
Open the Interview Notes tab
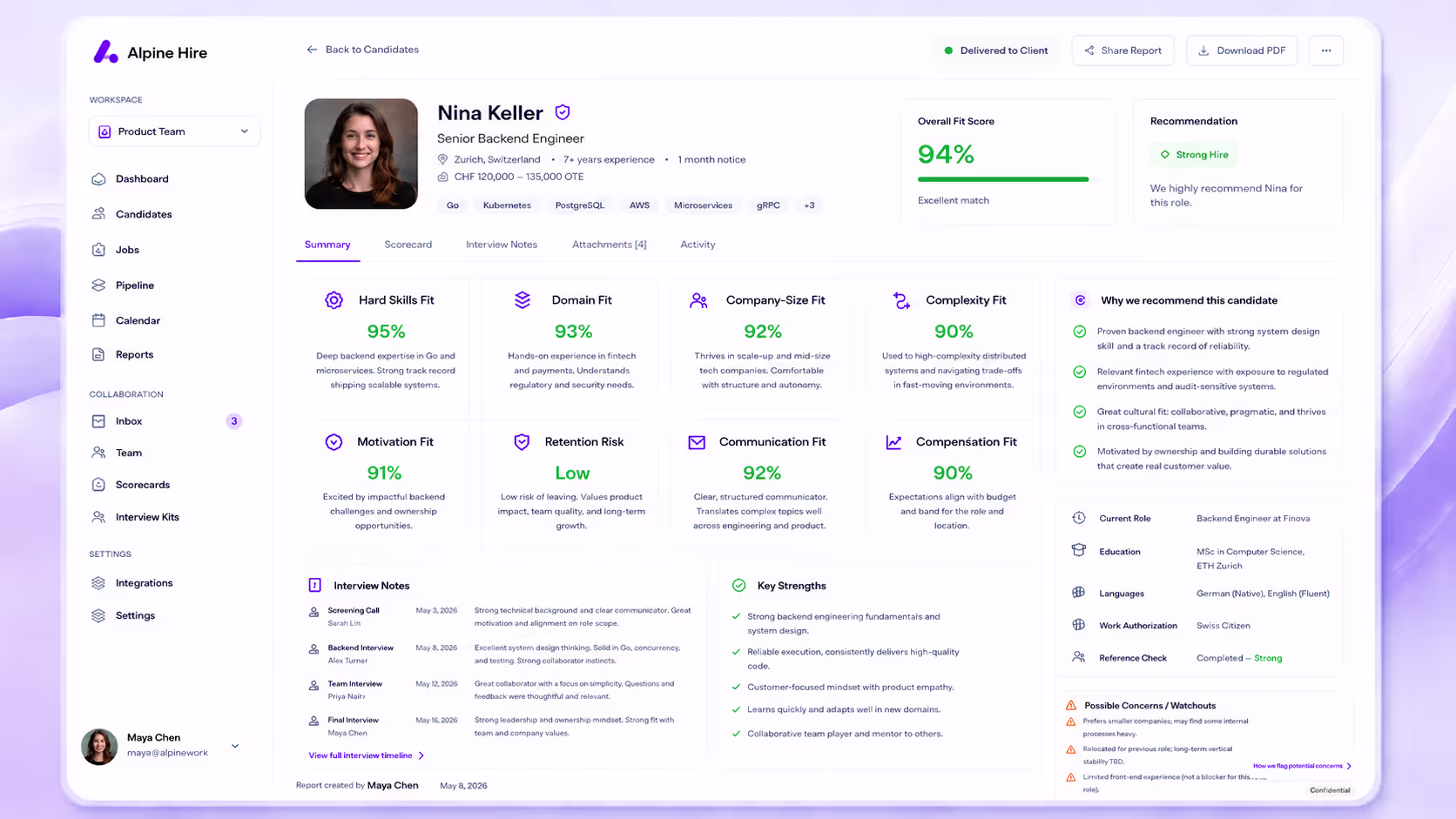click(x=502, y=245)
